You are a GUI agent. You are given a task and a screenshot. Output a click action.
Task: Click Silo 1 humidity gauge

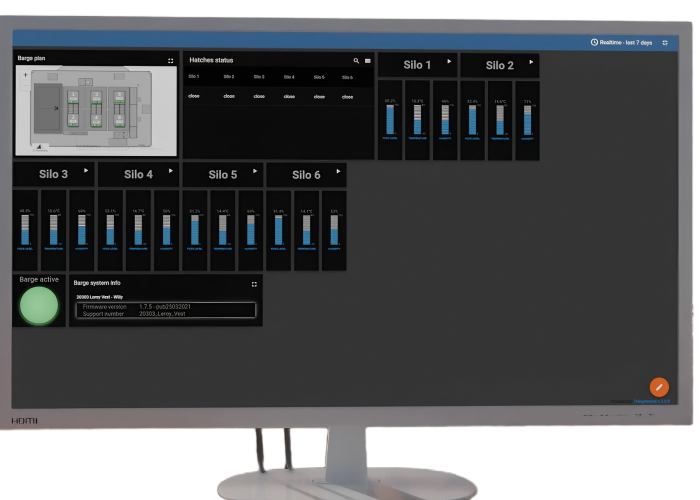pos(445,120)
